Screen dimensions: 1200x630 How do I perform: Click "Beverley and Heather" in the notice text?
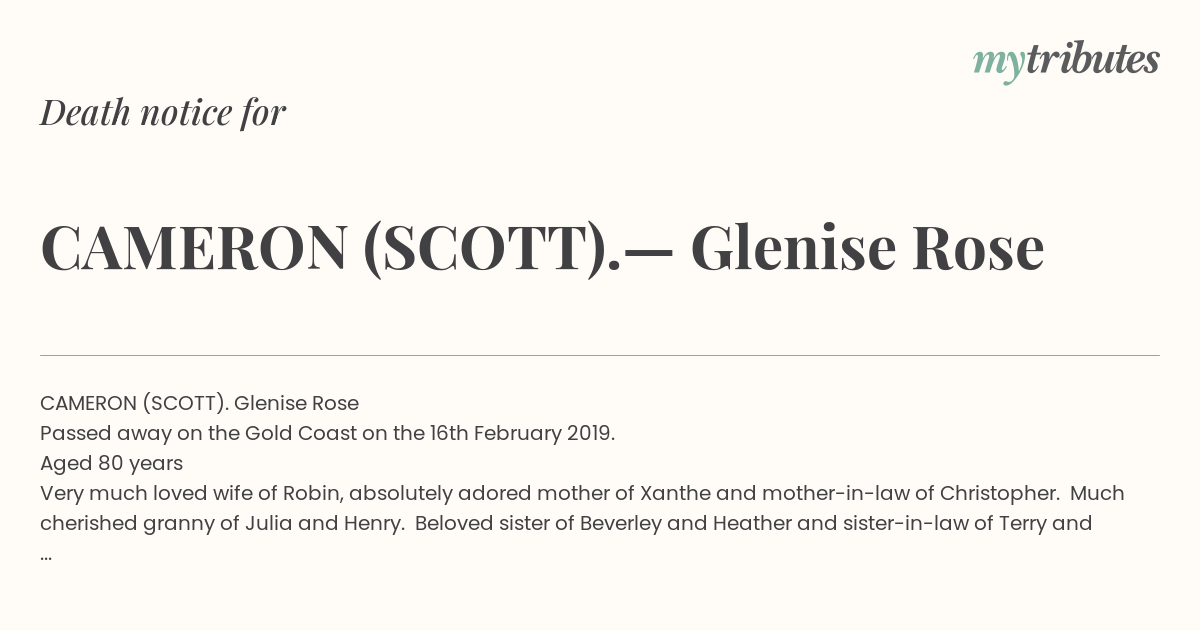[x=672, y=523]
